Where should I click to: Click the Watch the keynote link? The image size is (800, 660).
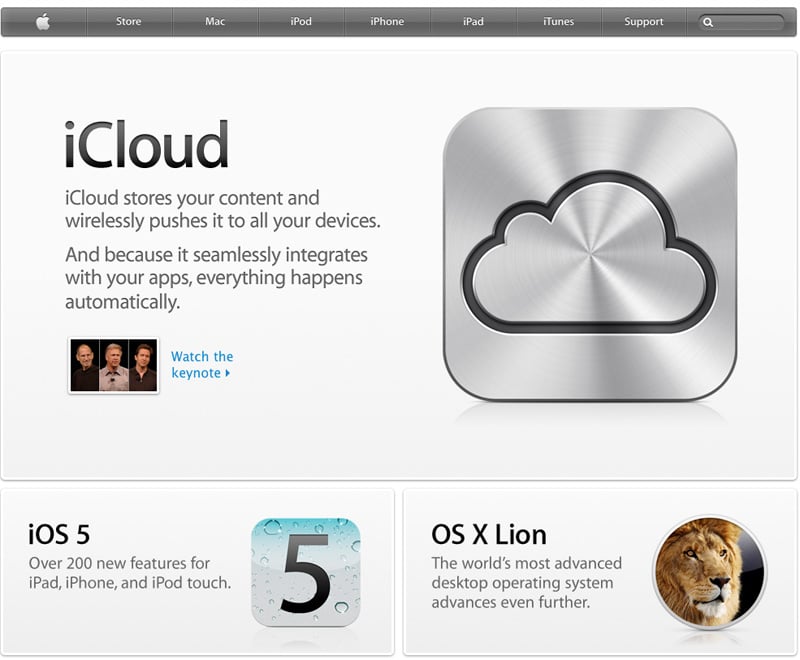coord(202,365)
